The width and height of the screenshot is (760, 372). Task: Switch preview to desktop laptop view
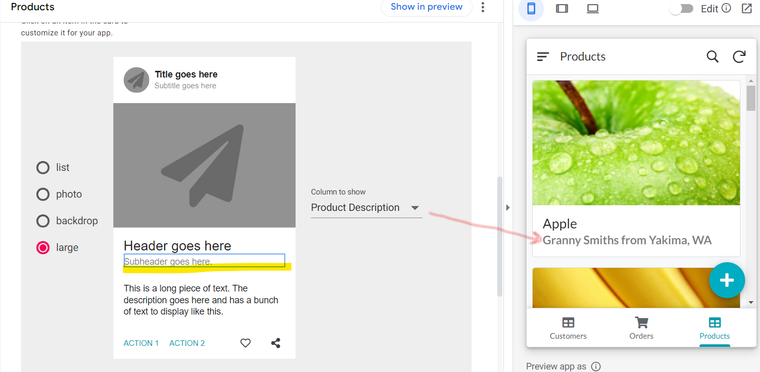pos(592,8)
